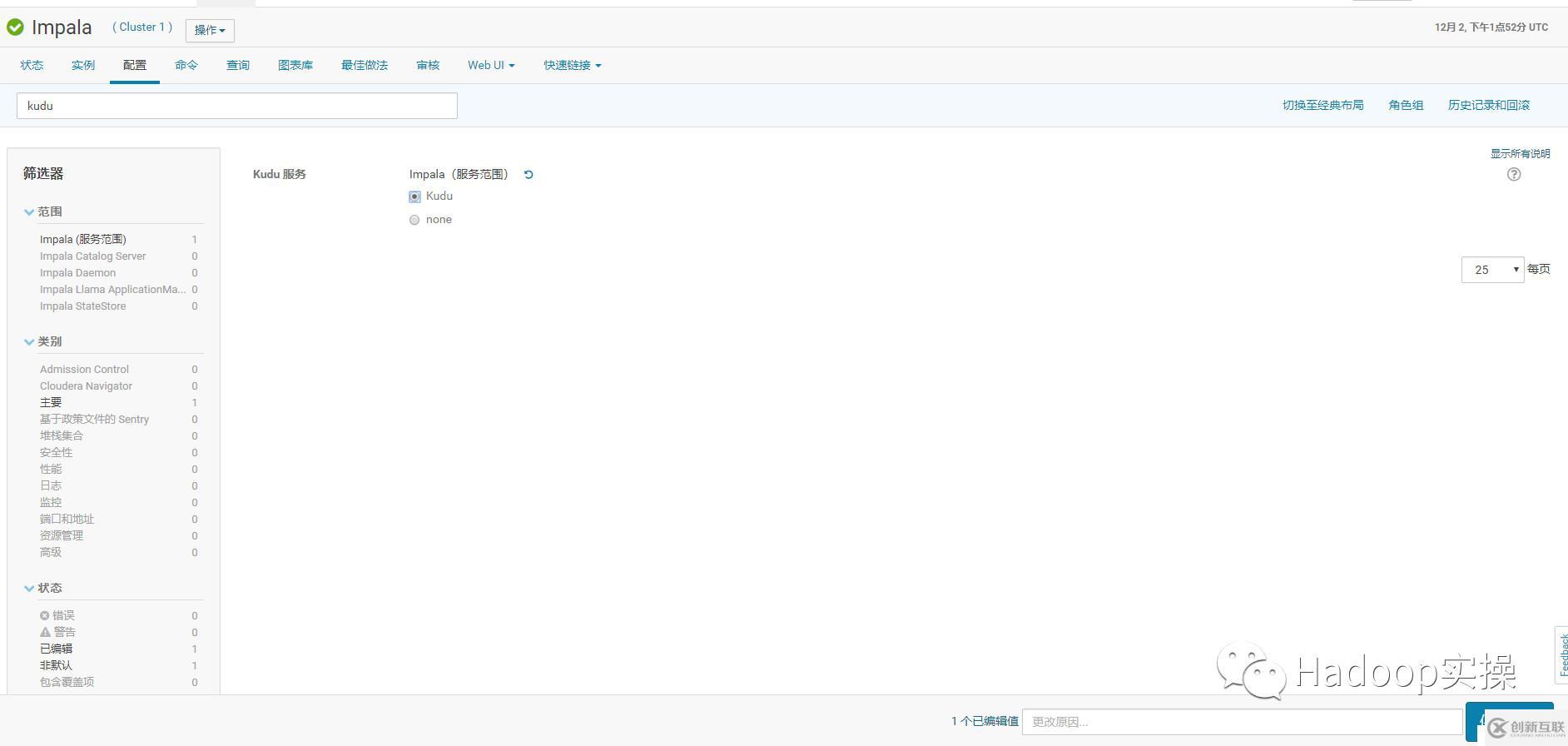Click the Cluster 1 link

pyautogui.click(x=142, y=27)
